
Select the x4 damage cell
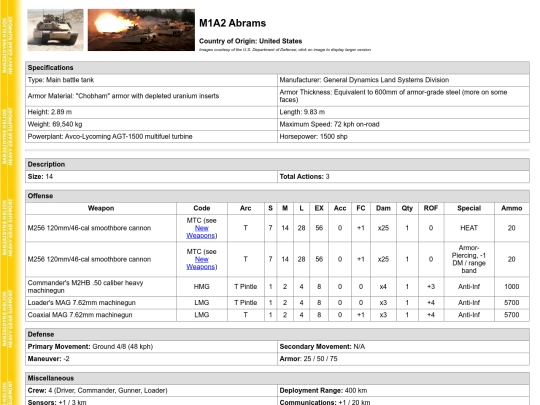[383, 287]
